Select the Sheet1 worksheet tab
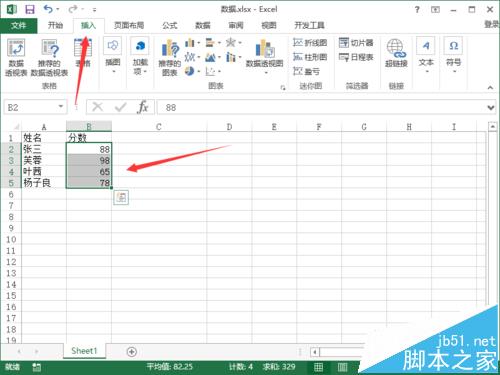This screenshot has width=500, height=375. click(84, 351)
